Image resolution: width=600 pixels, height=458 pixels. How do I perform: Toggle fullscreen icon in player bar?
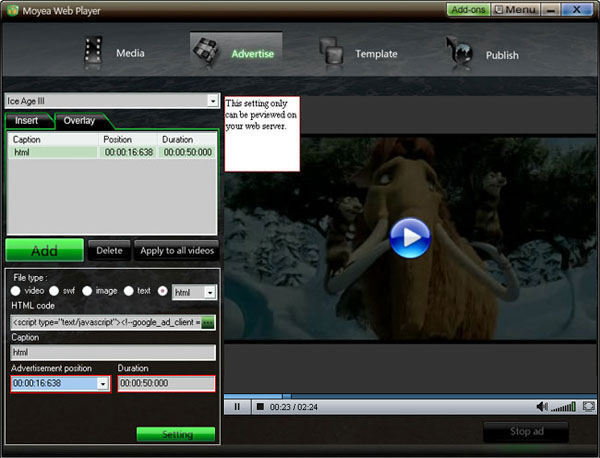[x=589, y=406]
